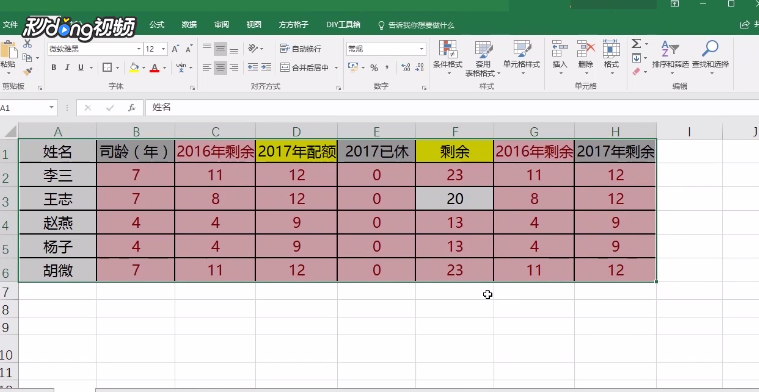Decrease indent in alignment group
The image size is (759, 392).
coord(253,67)
